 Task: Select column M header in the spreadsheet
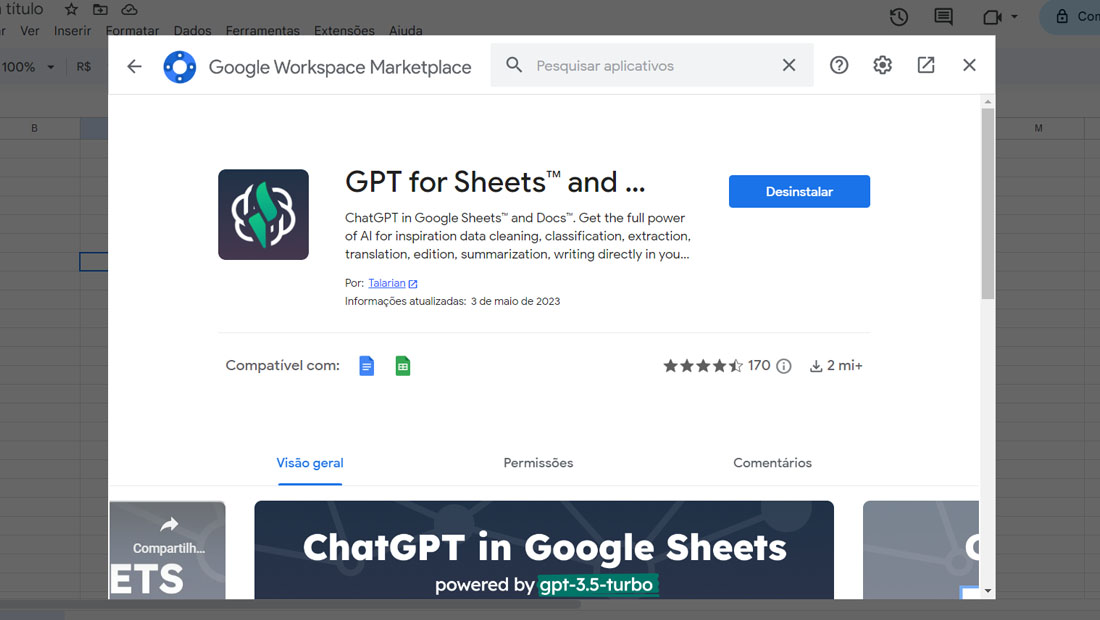coord(1038,128)
